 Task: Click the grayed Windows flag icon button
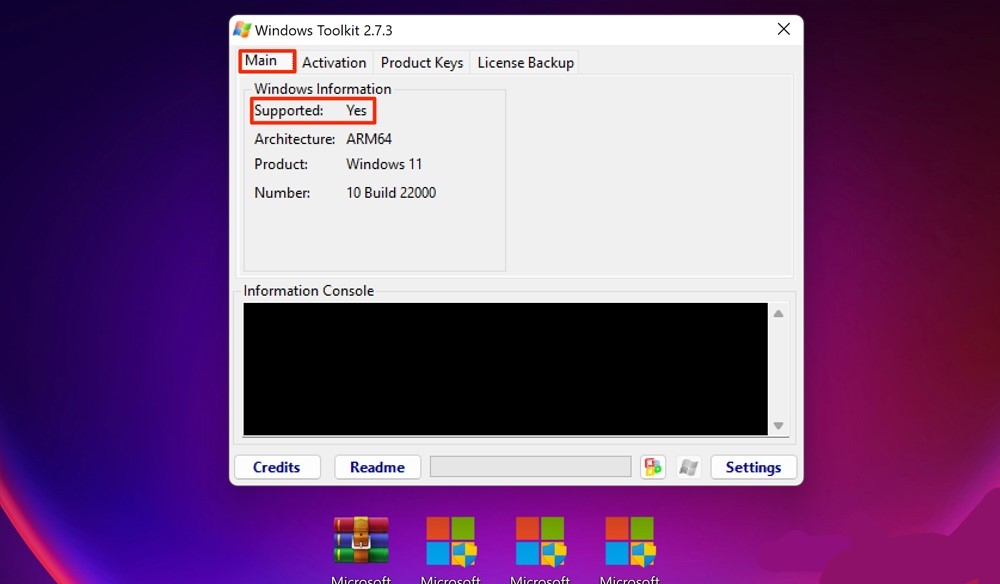click(x=688, y=467)
